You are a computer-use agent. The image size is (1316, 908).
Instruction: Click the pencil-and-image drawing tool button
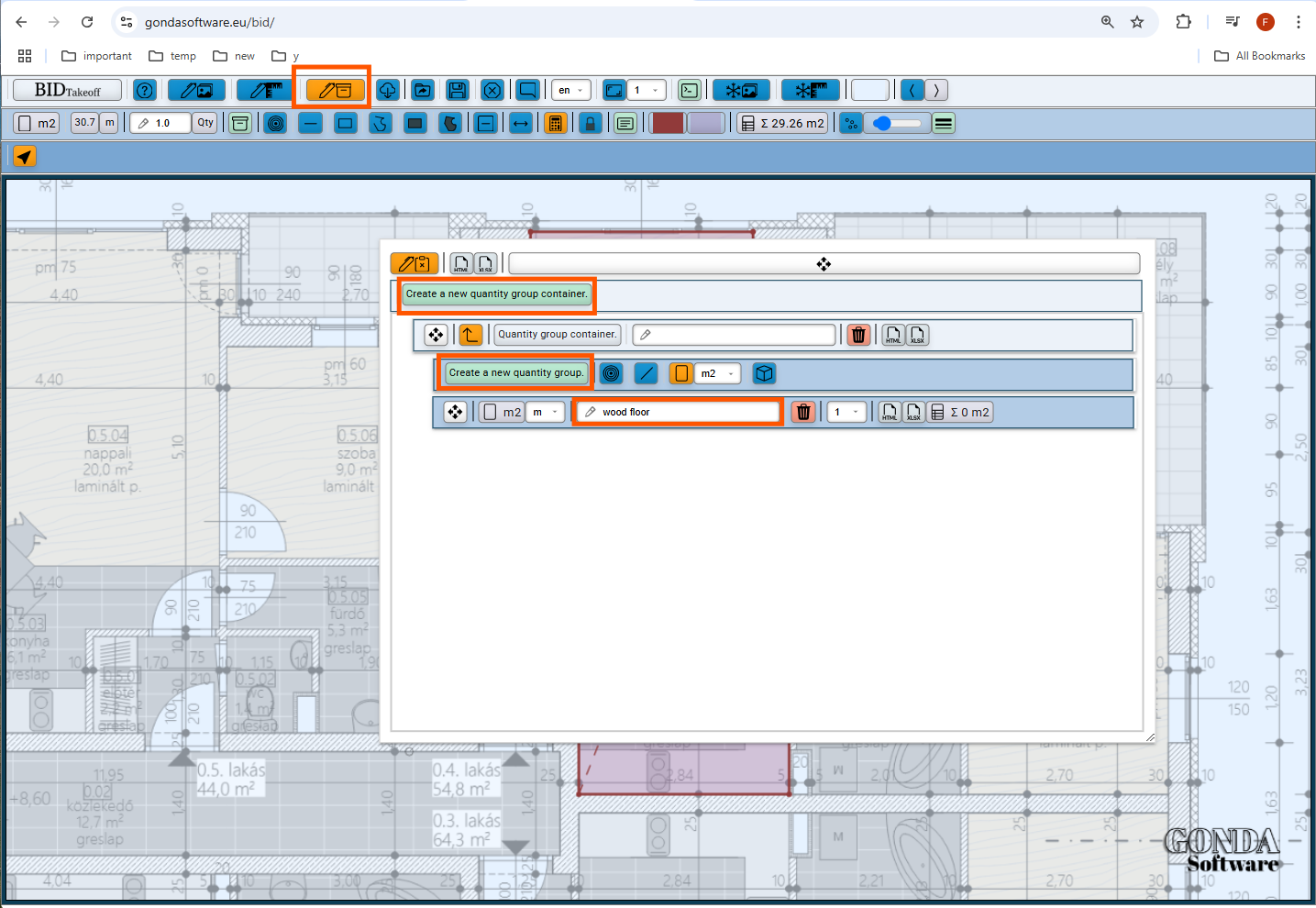(x=196, y=90)
